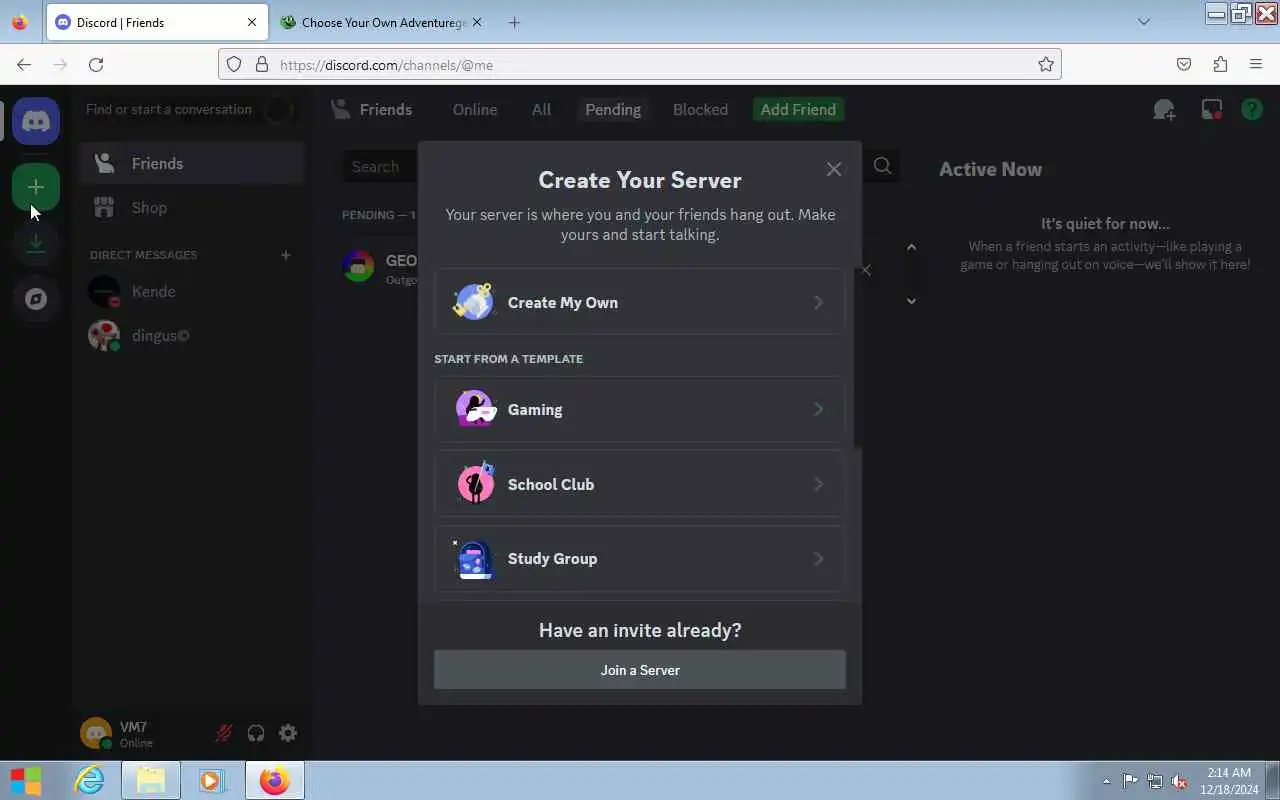Open the Windows Start button

tap(26, 781)
